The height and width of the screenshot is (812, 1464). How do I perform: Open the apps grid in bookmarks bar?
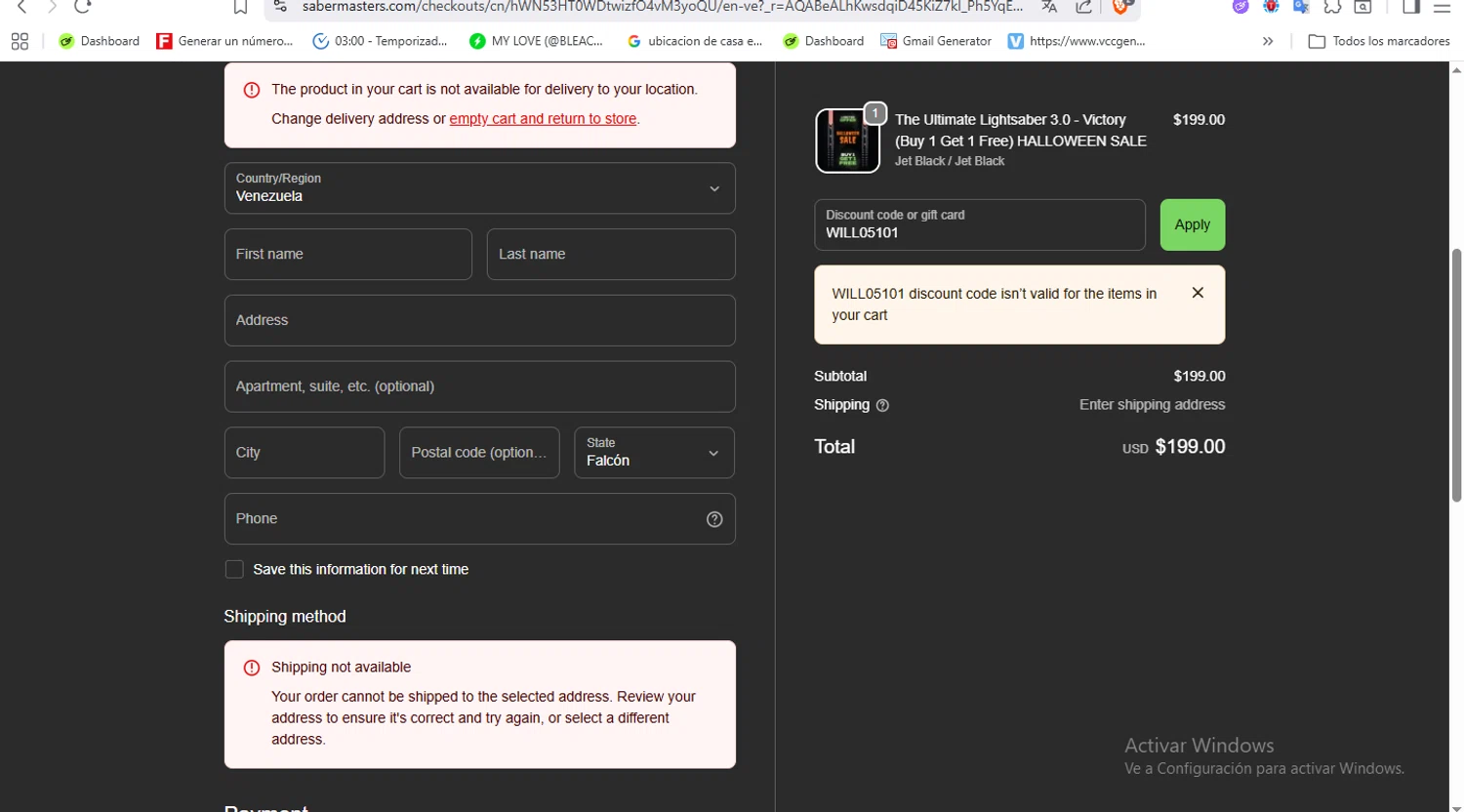[x=20, y=41]
